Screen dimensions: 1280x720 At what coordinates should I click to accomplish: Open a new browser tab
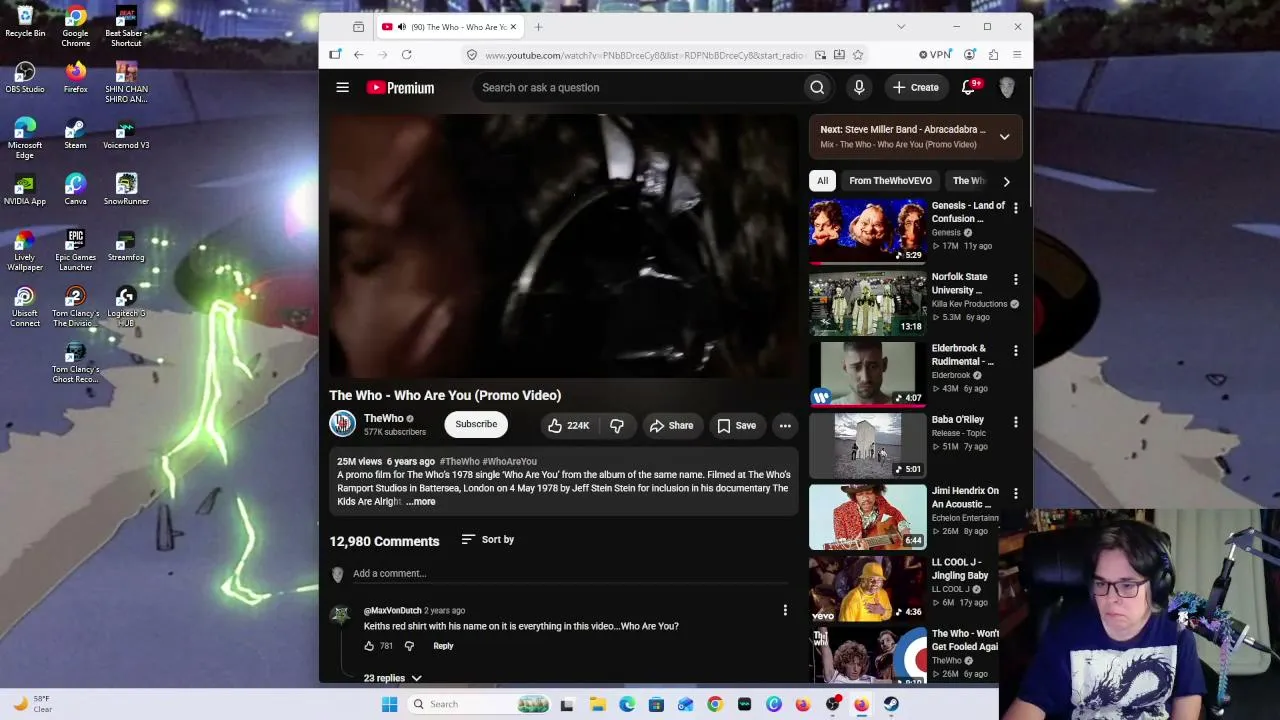tap(538, 27)
